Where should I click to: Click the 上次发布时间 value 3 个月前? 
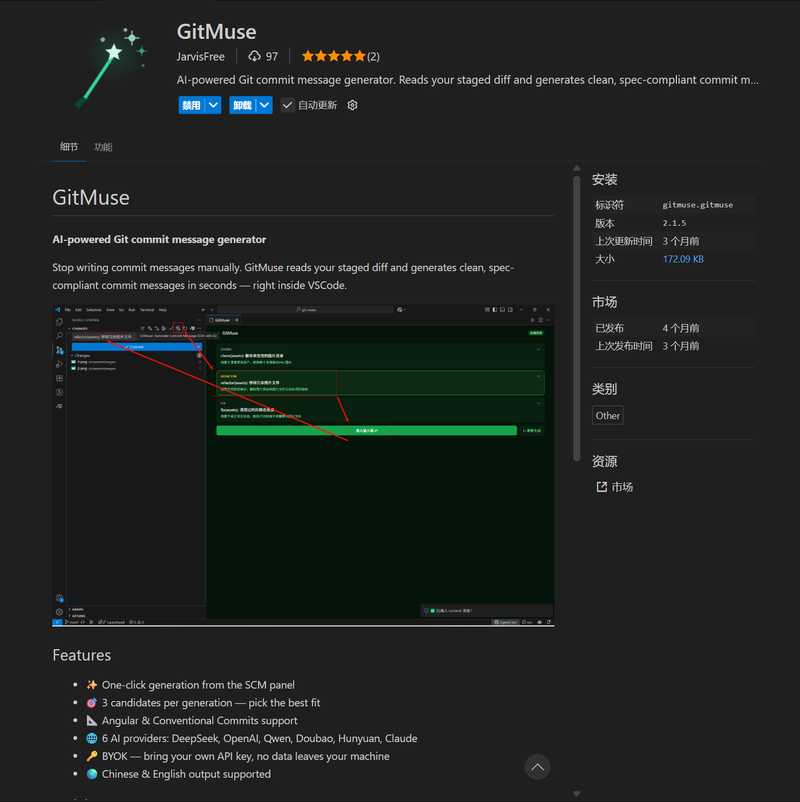[681, 346]
